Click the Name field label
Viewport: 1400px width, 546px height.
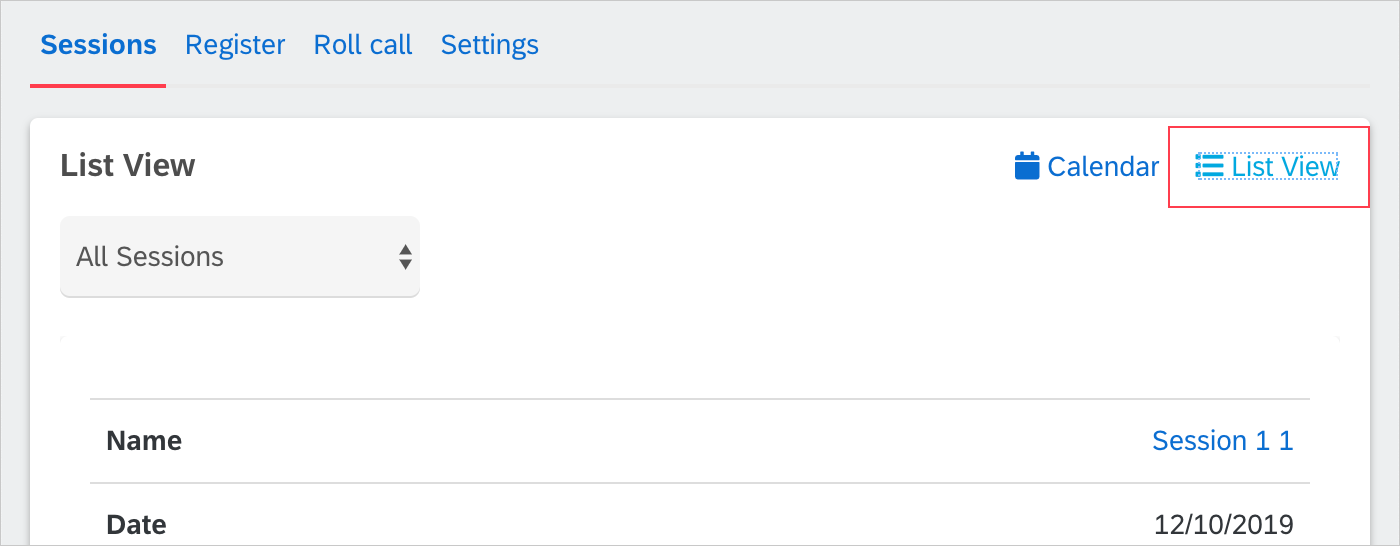(144, 441)
